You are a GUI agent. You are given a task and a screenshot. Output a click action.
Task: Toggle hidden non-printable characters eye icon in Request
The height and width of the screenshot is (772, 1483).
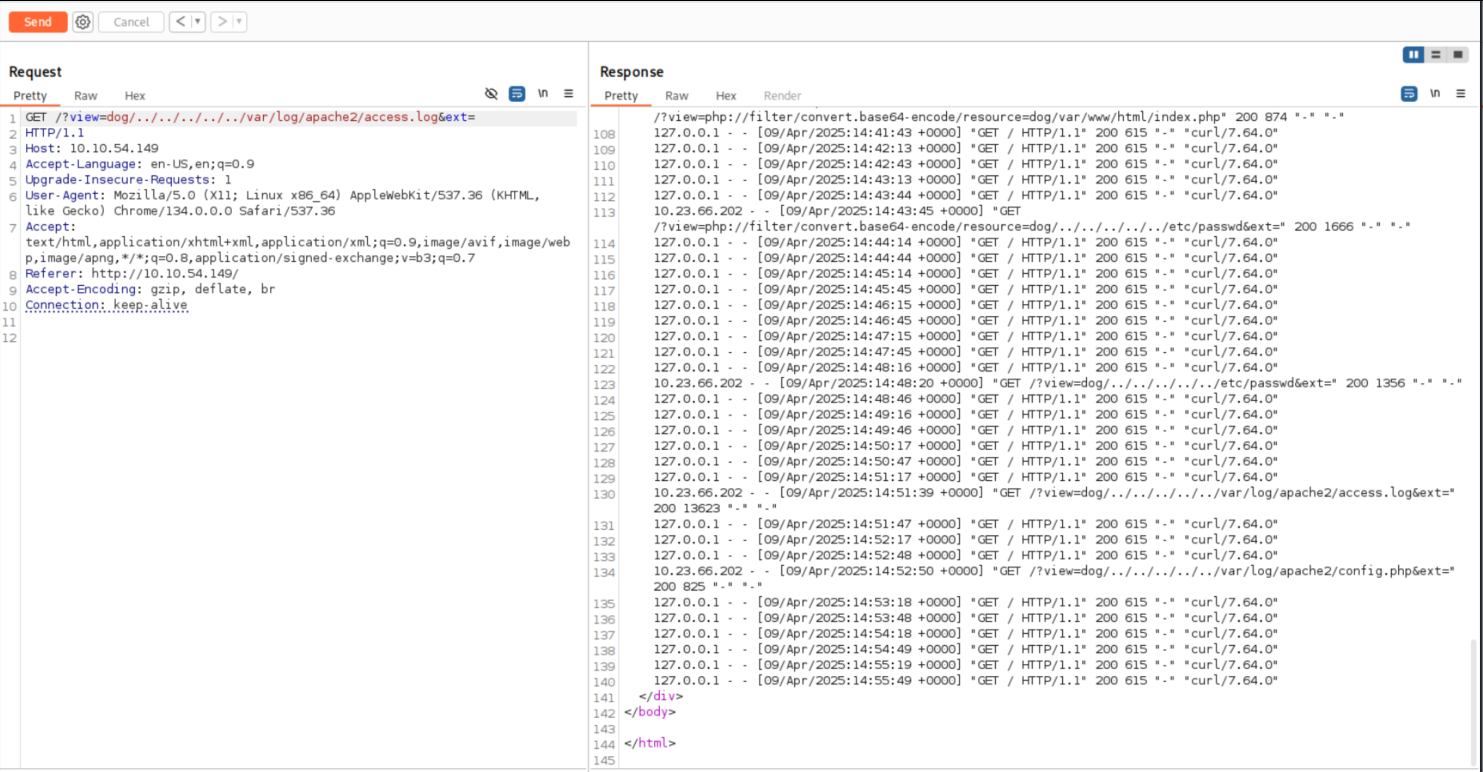click(491, 93)
